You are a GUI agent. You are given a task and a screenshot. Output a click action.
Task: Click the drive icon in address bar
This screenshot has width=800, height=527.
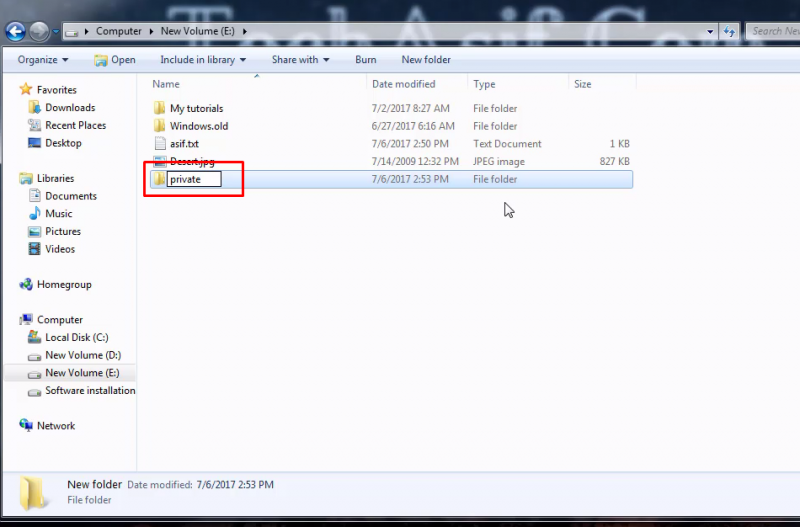tap(72, 32)
